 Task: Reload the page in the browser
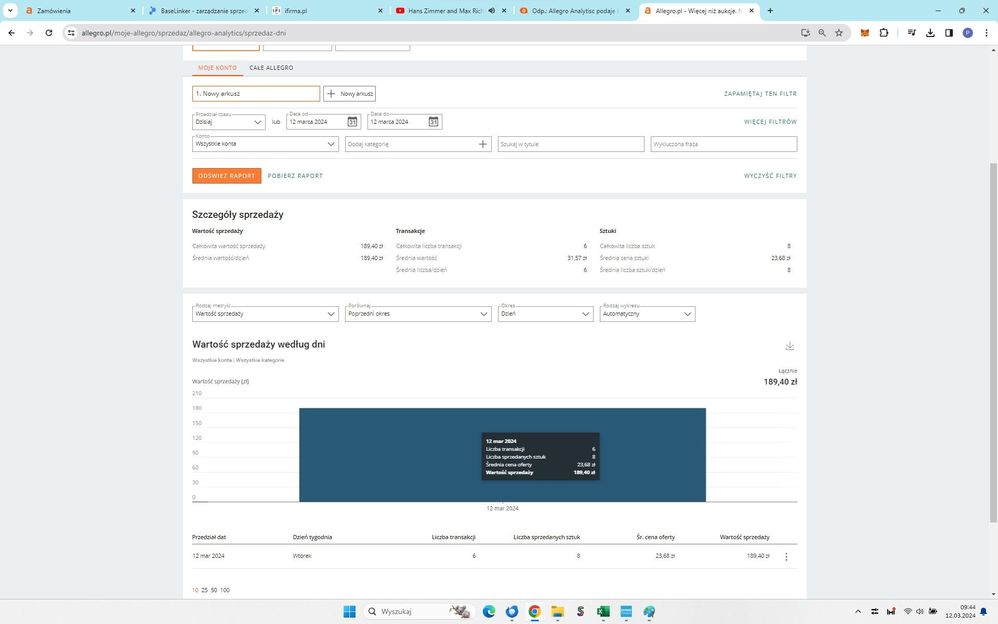[48, 32]
